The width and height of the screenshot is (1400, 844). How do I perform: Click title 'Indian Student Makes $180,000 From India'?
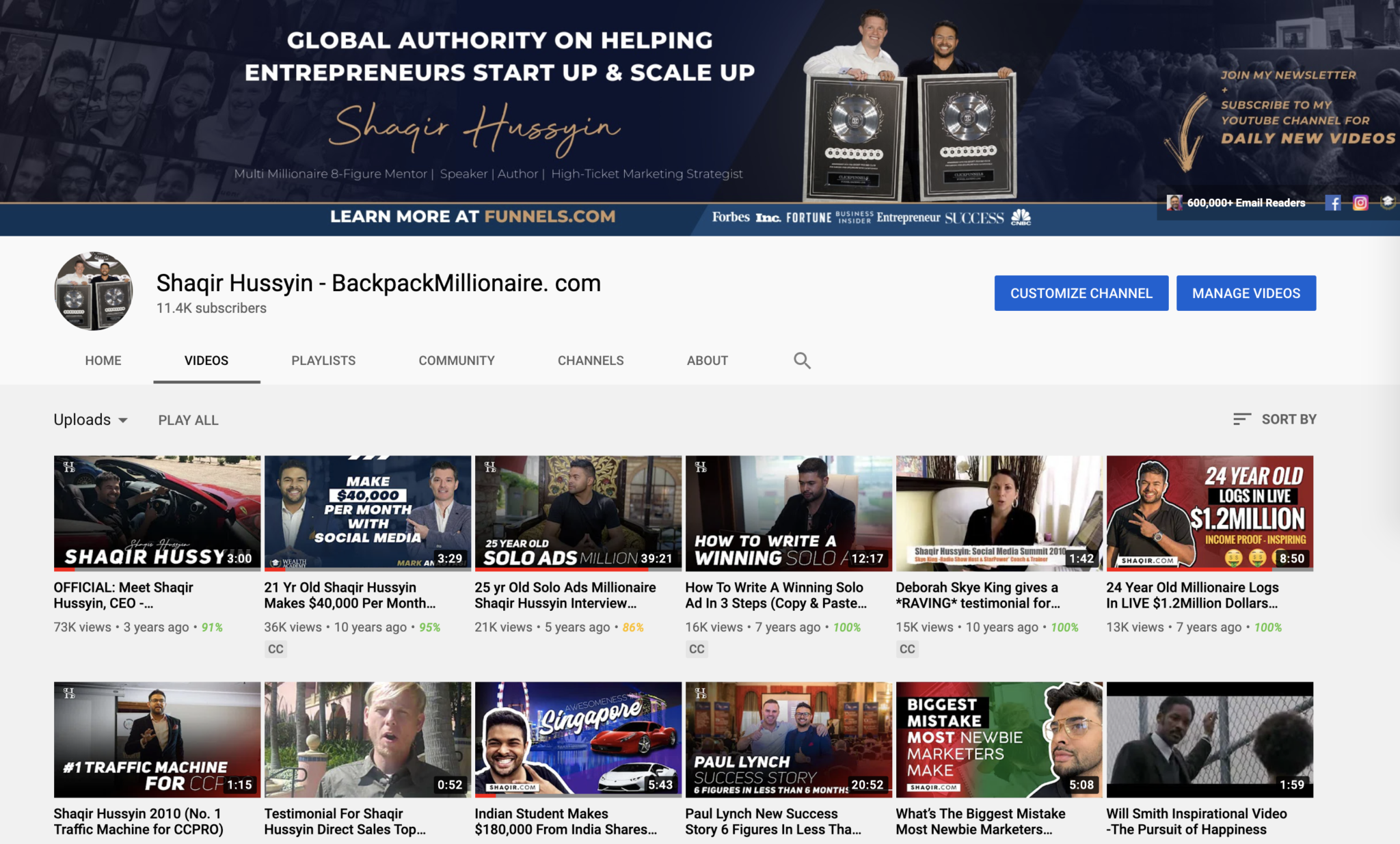(566, 821)
